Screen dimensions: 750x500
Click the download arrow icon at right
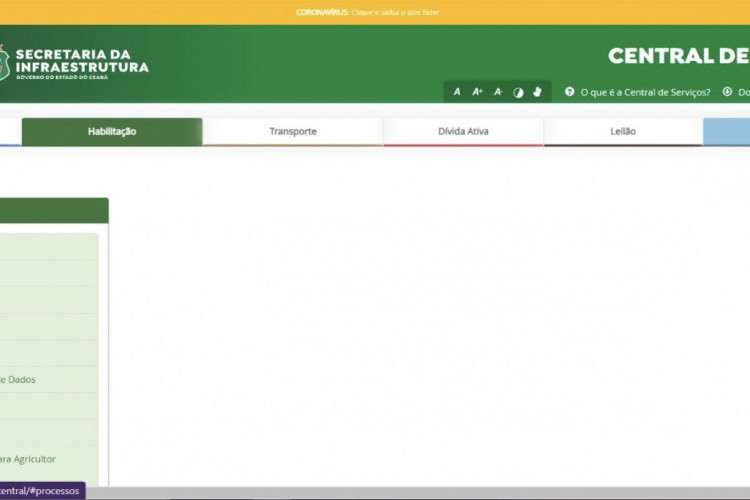[728, 92]
